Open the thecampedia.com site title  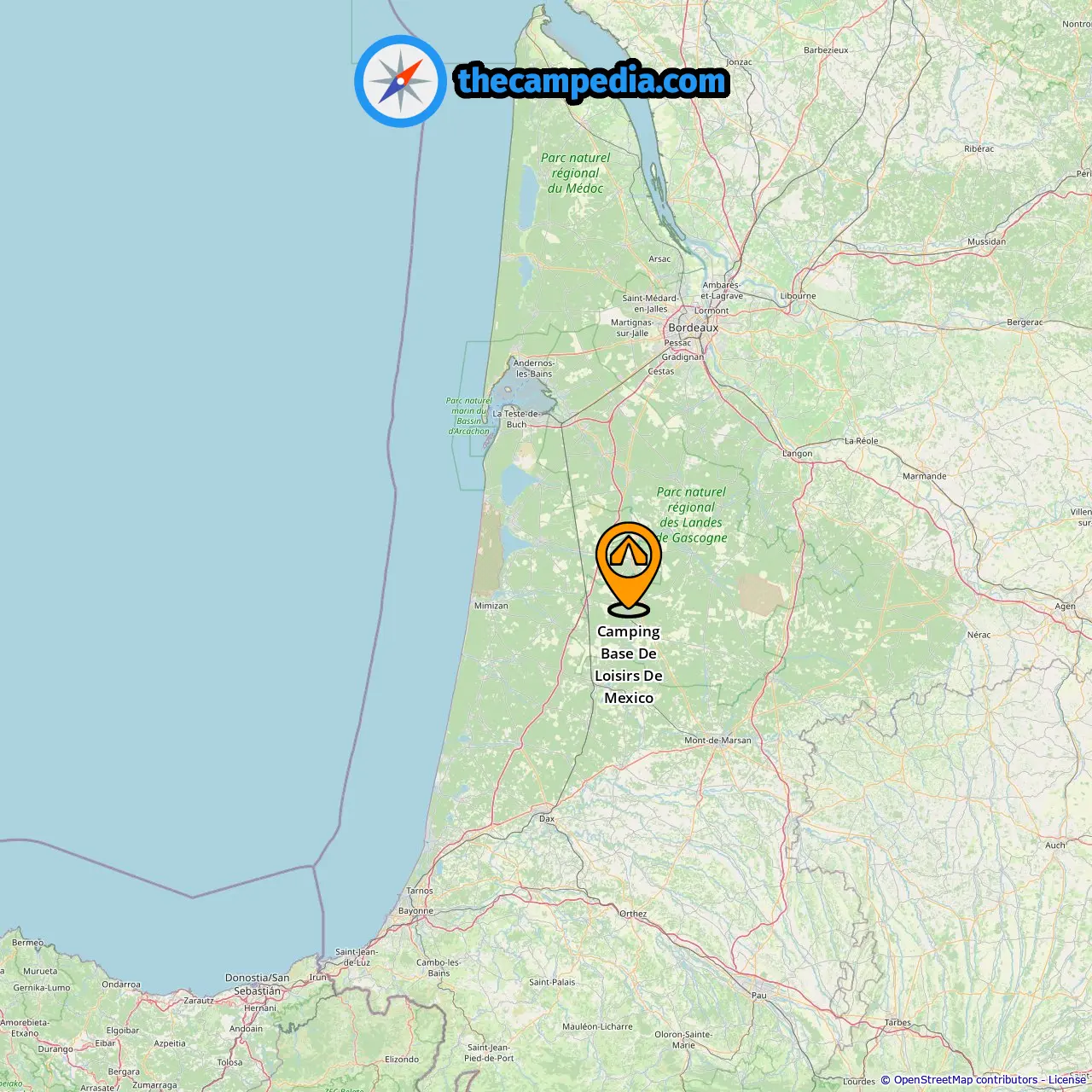click(592, 82)
